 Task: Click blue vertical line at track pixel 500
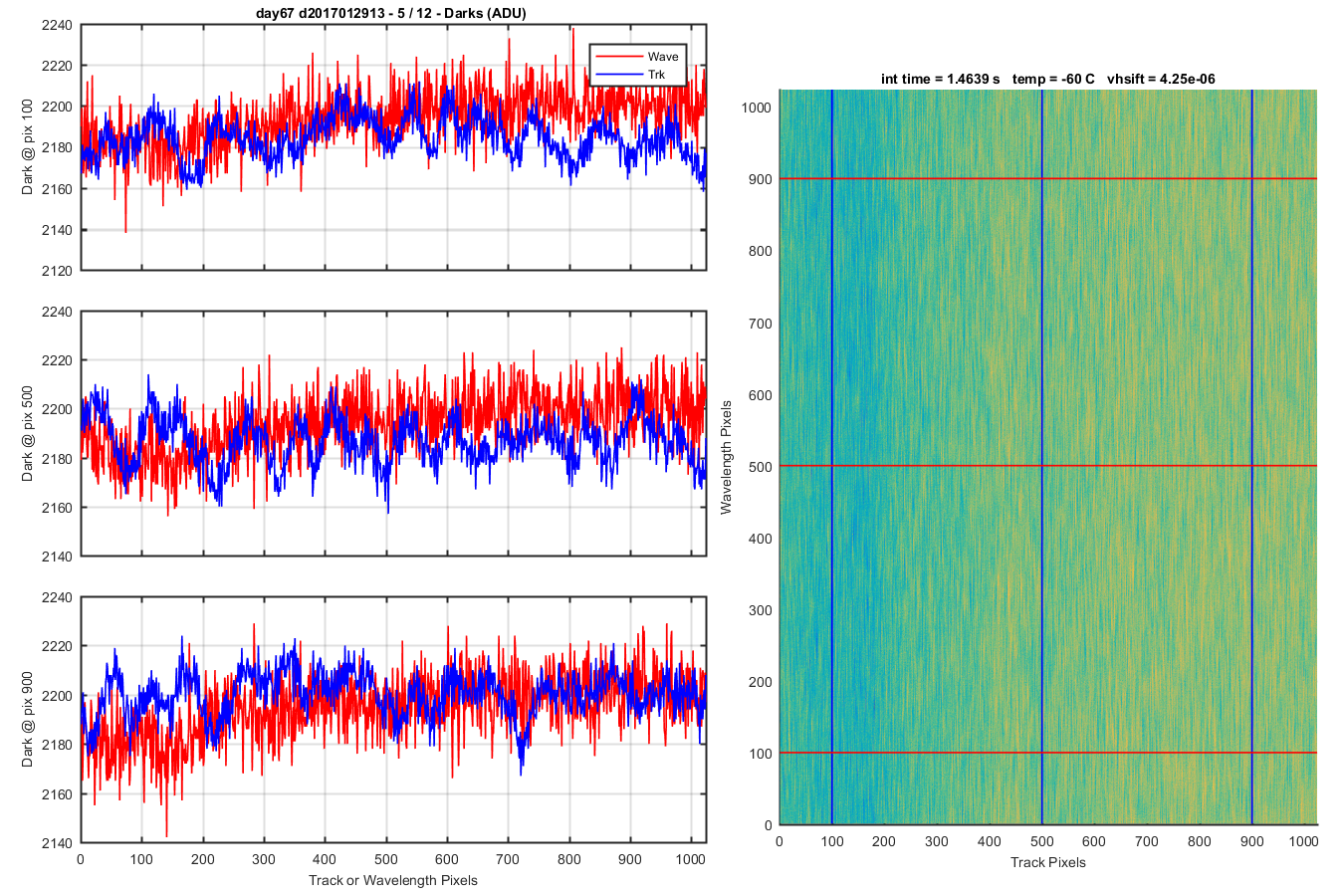tap(1041, 457)
